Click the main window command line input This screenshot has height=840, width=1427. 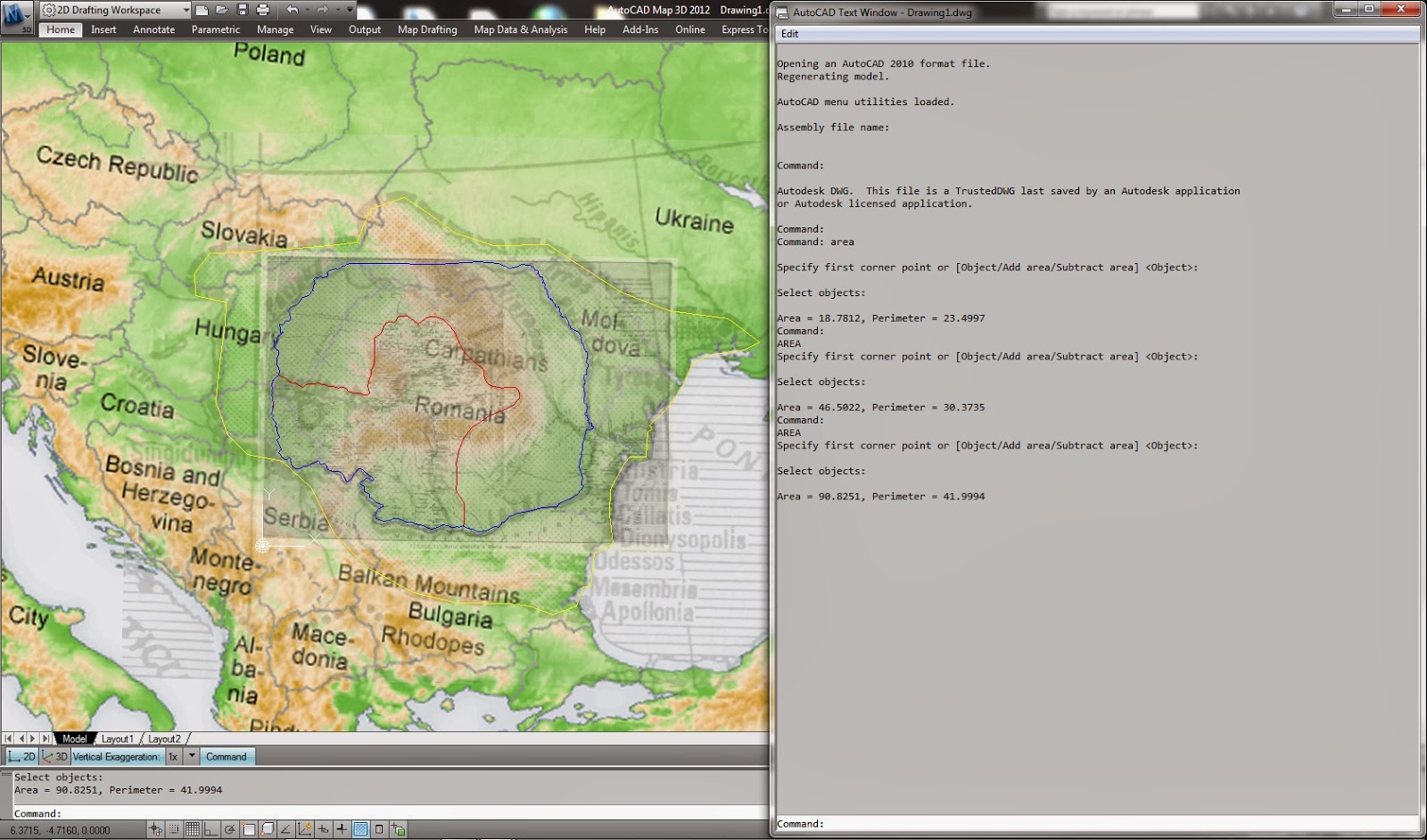391,813
